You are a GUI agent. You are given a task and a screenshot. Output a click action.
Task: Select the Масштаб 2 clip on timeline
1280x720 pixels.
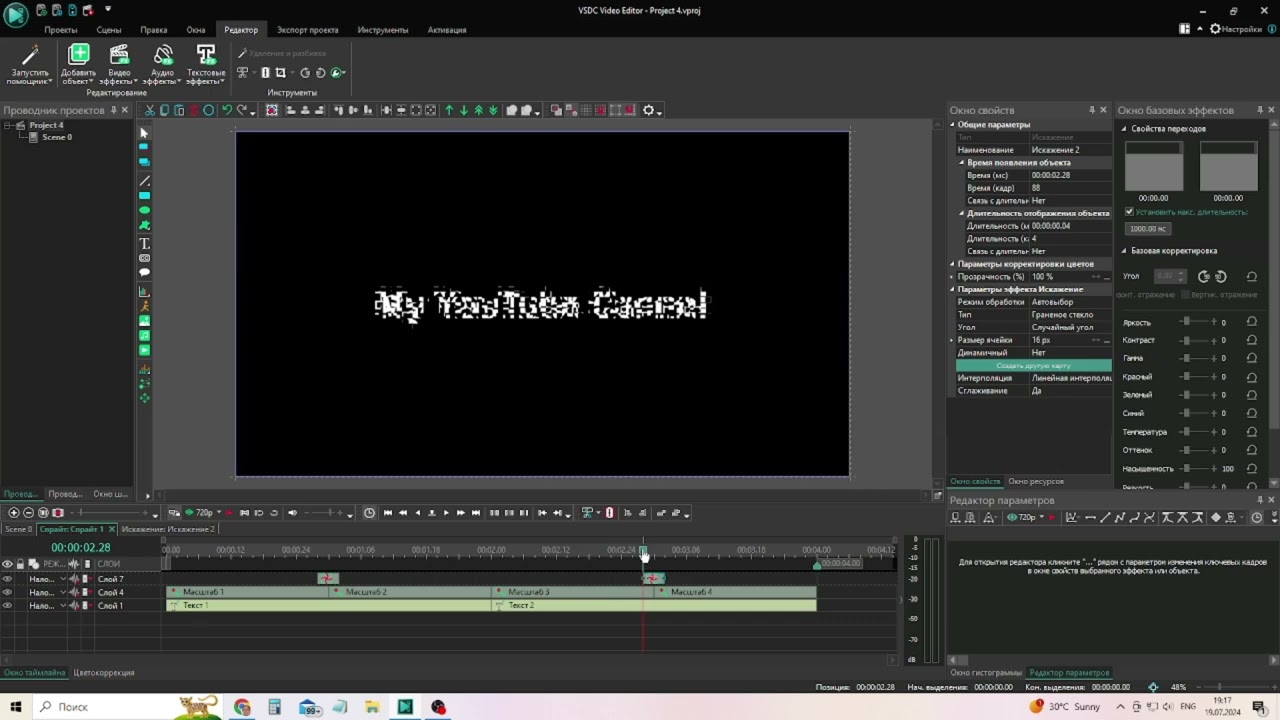coord(410,592)
